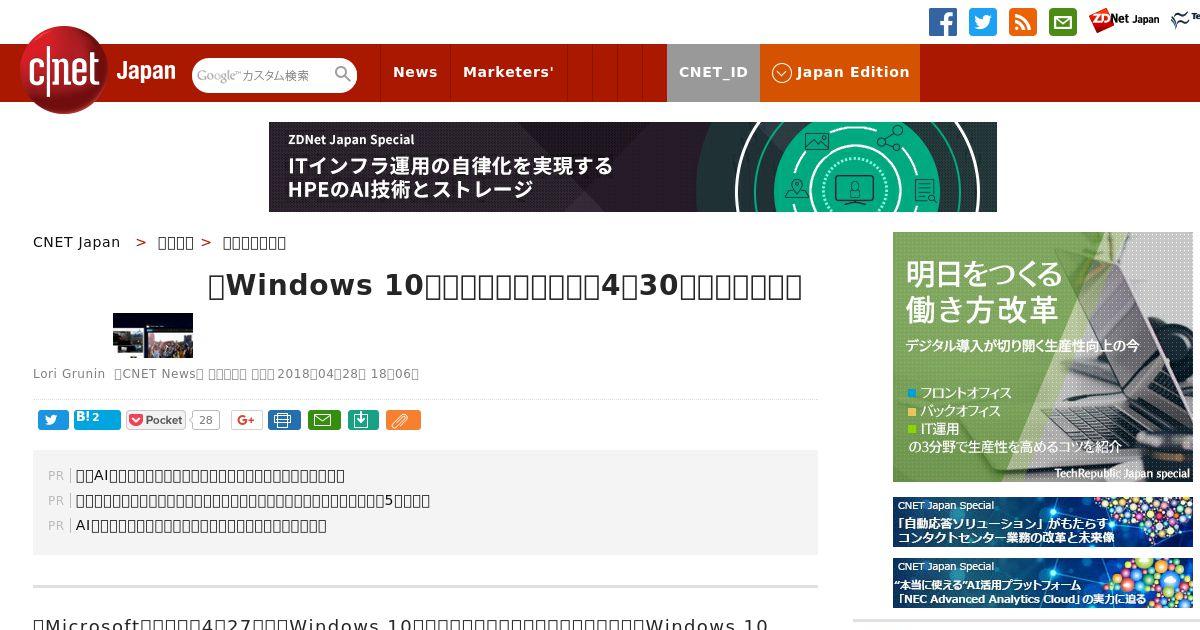Open the contact center solution special banner
The image size is (1200, 630).
coord(1043,522)
